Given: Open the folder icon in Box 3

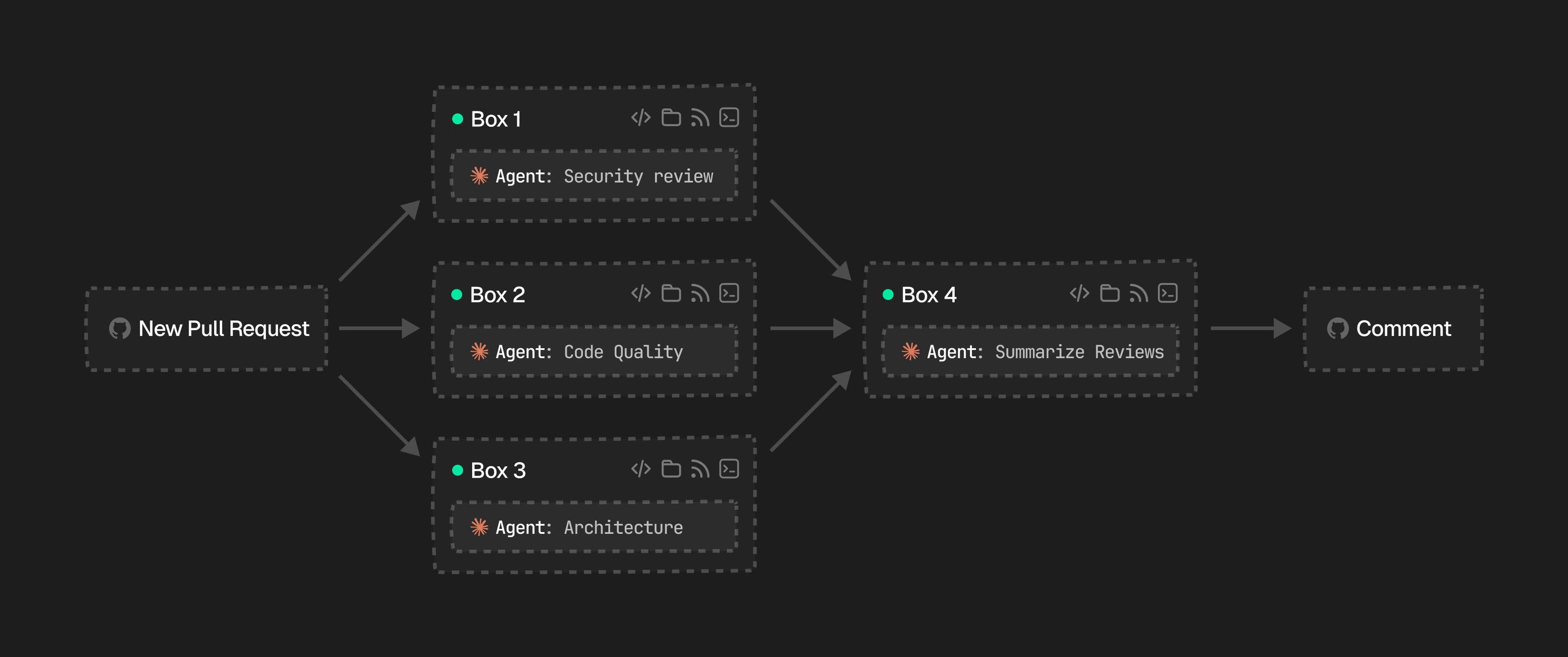Looking at the screenshot, I should tap(671, 469).
